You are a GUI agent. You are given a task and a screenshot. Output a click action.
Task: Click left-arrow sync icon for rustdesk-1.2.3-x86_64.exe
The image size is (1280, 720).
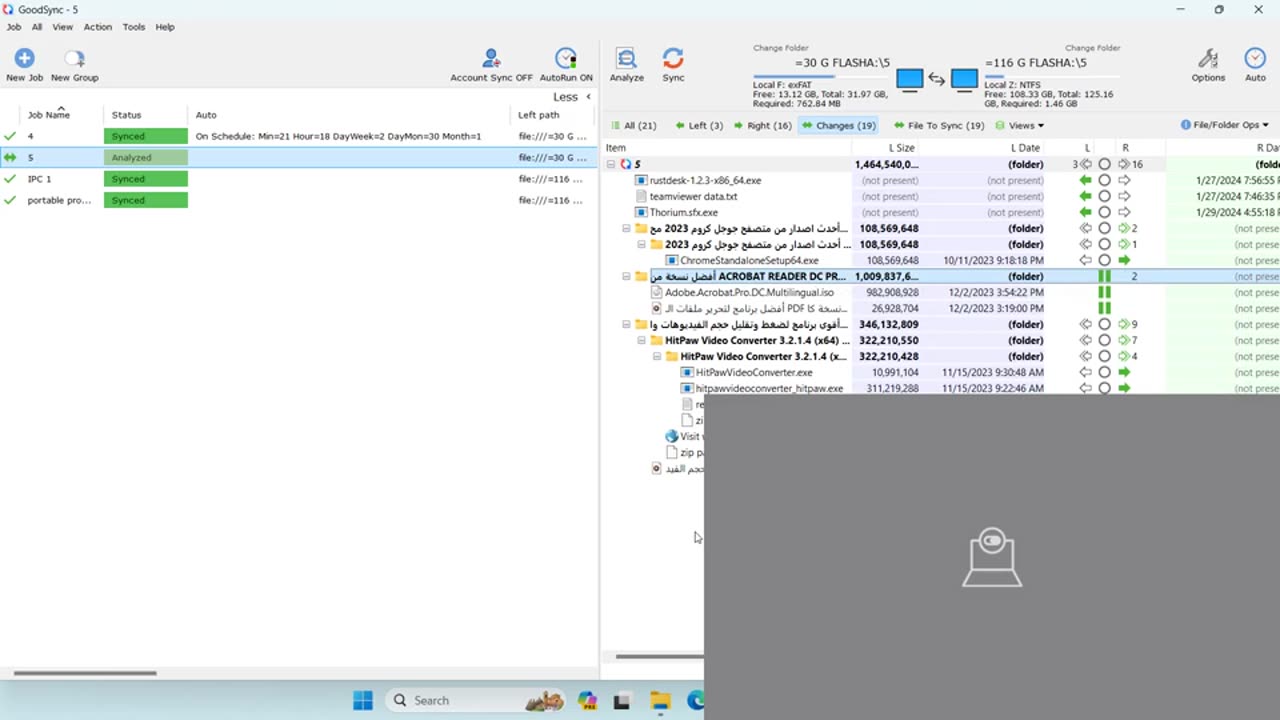(1086, 180)
